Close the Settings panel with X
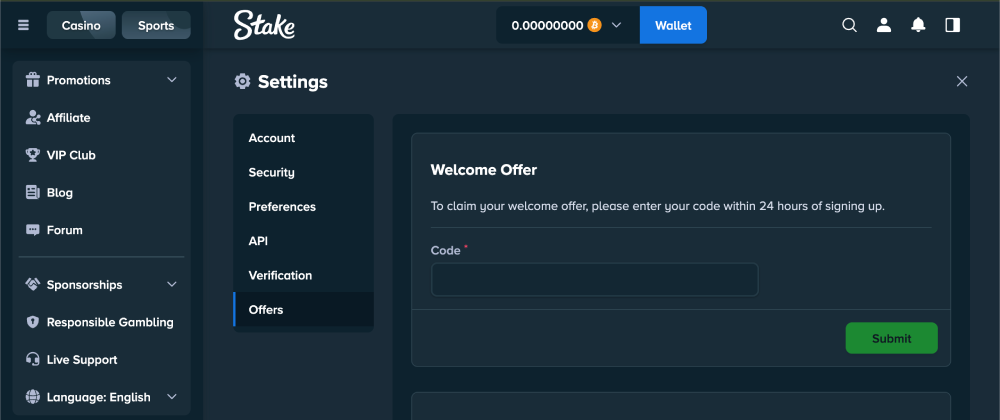Viewport: 1000px width, 420px height. (x=962, y=82)
